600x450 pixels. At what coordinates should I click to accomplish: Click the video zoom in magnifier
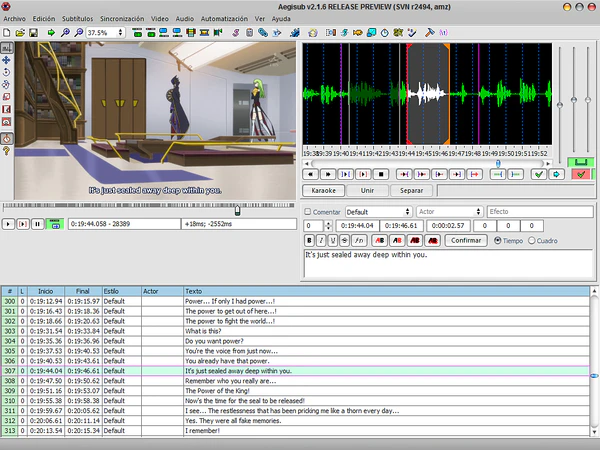point(65,33)
